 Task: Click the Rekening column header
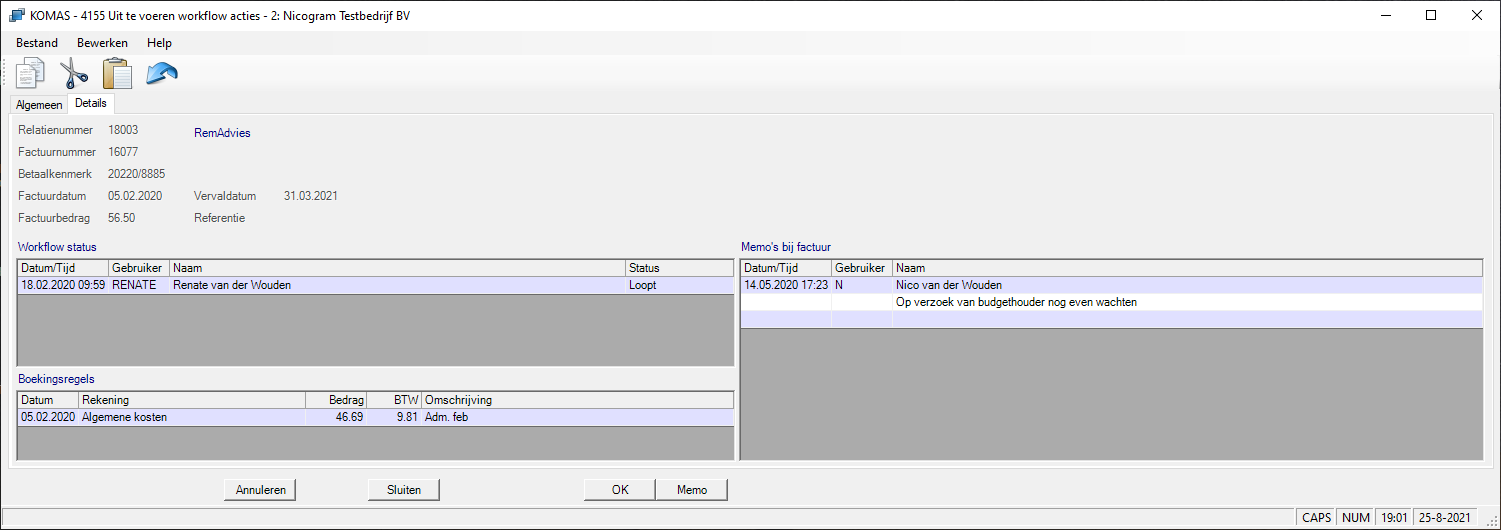[x=191, y=400]
